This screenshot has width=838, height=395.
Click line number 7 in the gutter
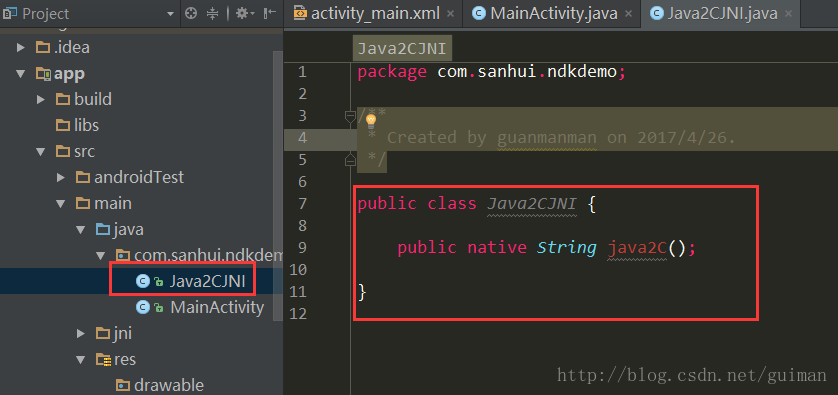[302, 204]
